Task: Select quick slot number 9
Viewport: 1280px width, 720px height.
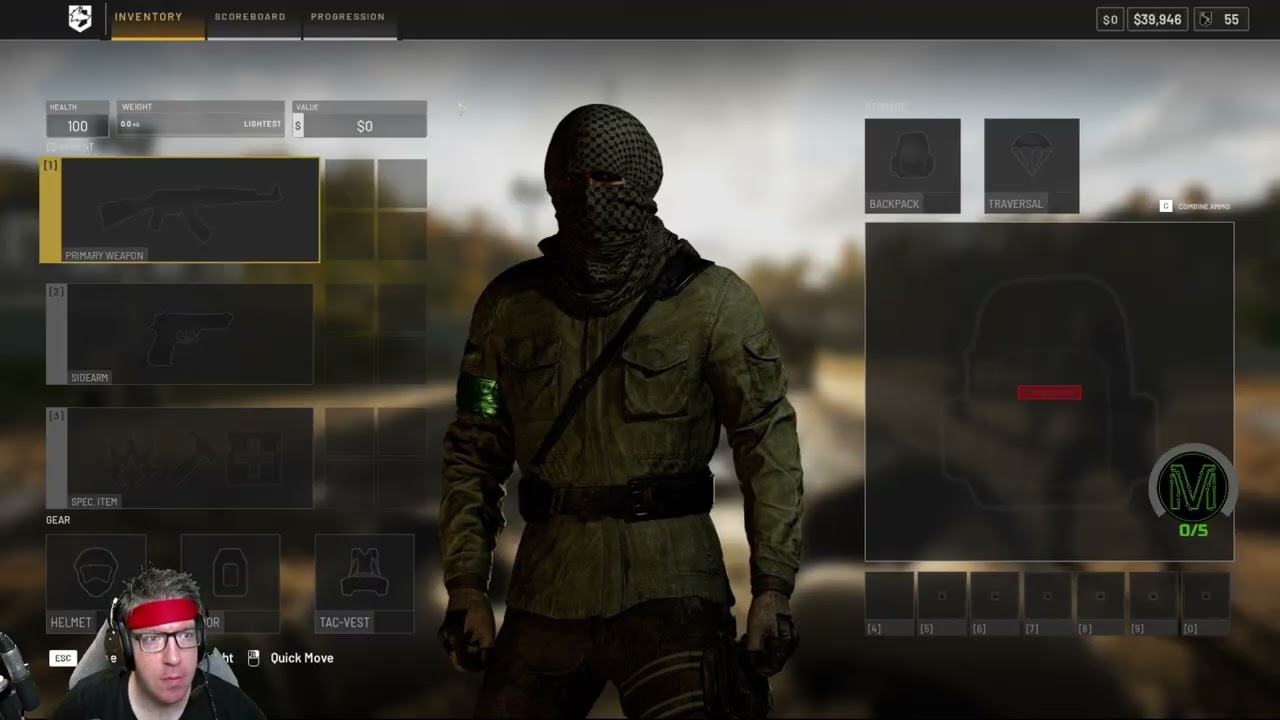Action: (1153, 603)
